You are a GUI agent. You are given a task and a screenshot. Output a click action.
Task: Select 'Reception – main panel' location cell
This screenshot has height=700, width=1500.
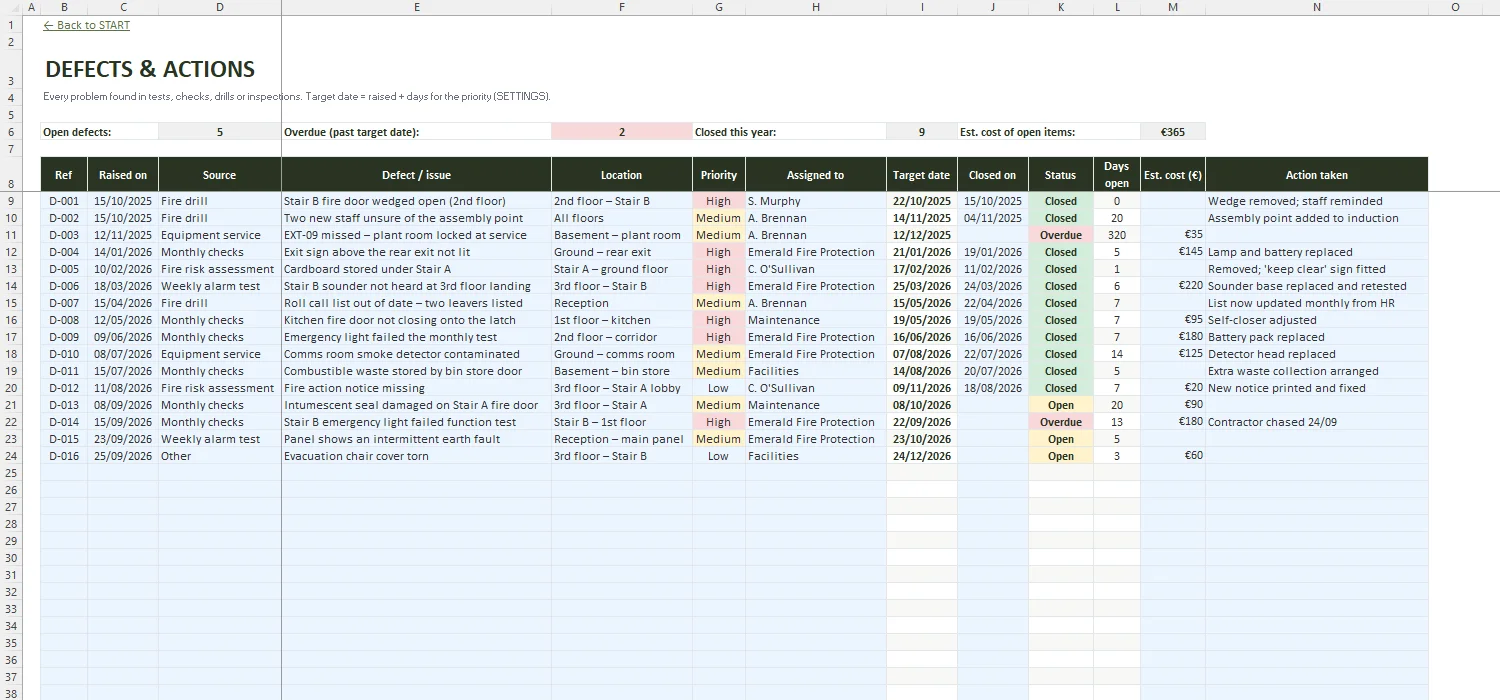(622, 439)
